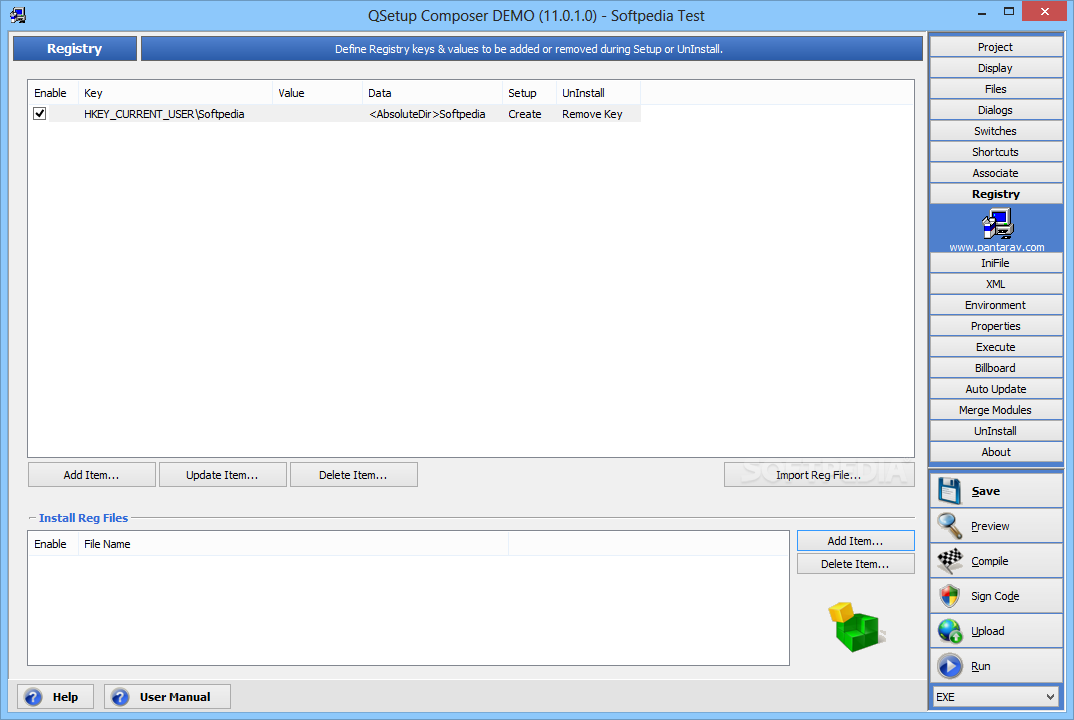1074x720 pixels.
Task: Click the Preview button label
Action: (990, 526)
